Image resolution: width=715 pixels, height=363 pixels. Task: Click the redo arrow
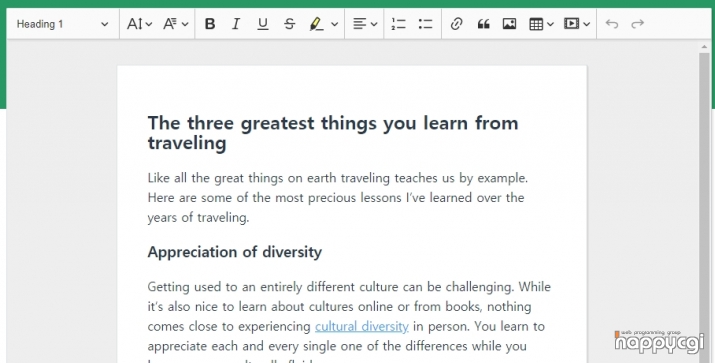click(x=637, y=24)
